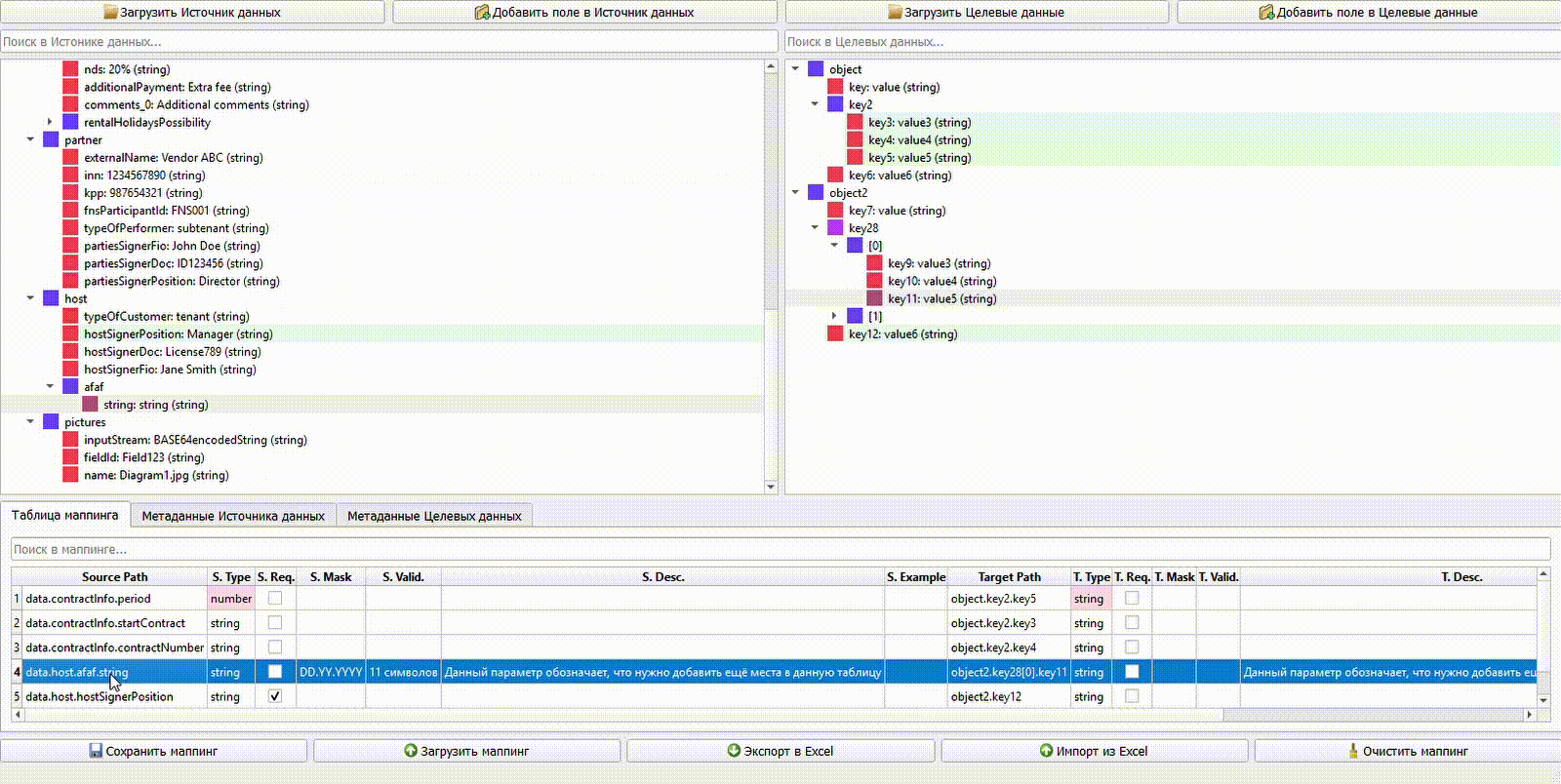Click the green icon on Импорт из Excel

point(1047,751)
